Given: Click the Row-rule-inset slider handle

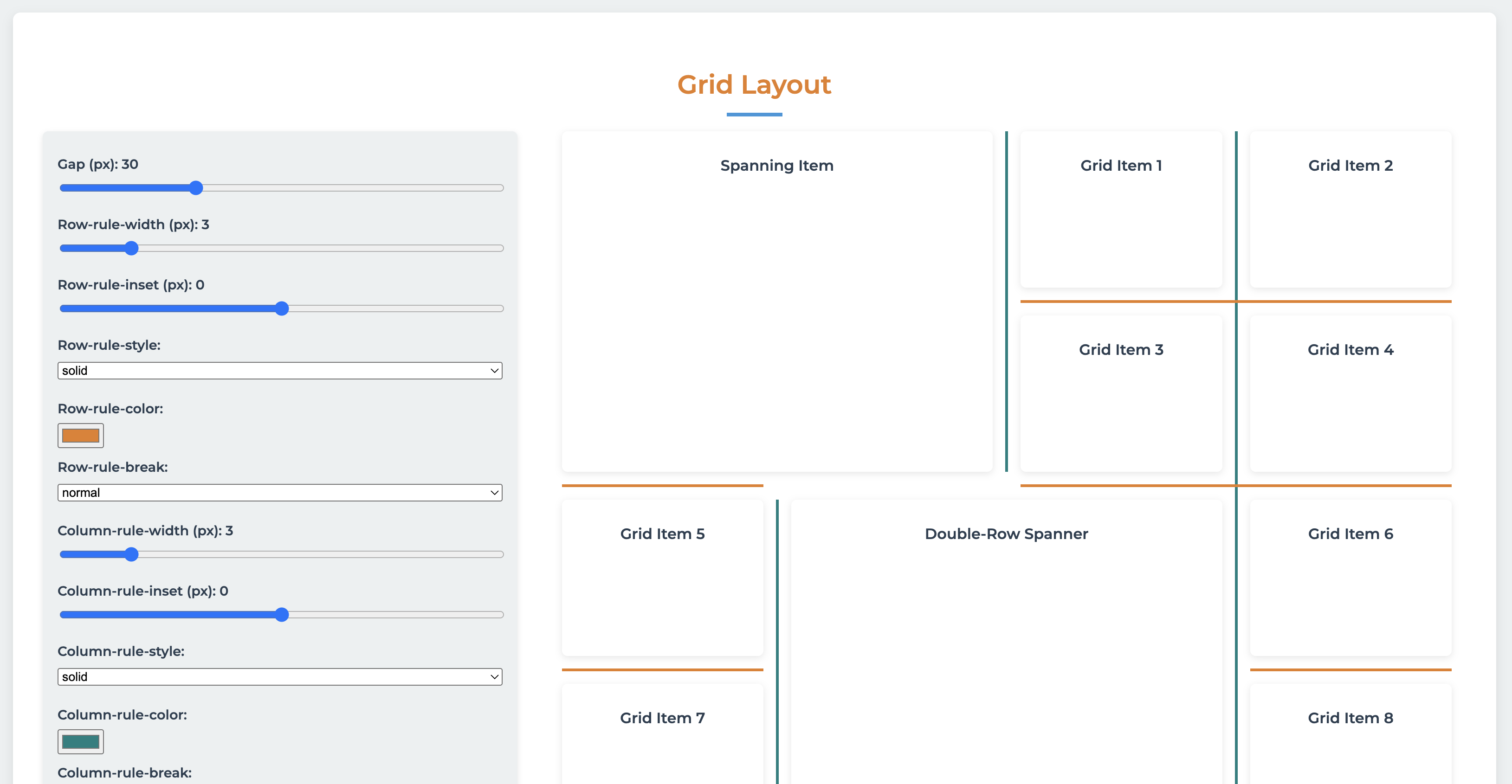Looking at the screenshot, I should tap(282, 308).
